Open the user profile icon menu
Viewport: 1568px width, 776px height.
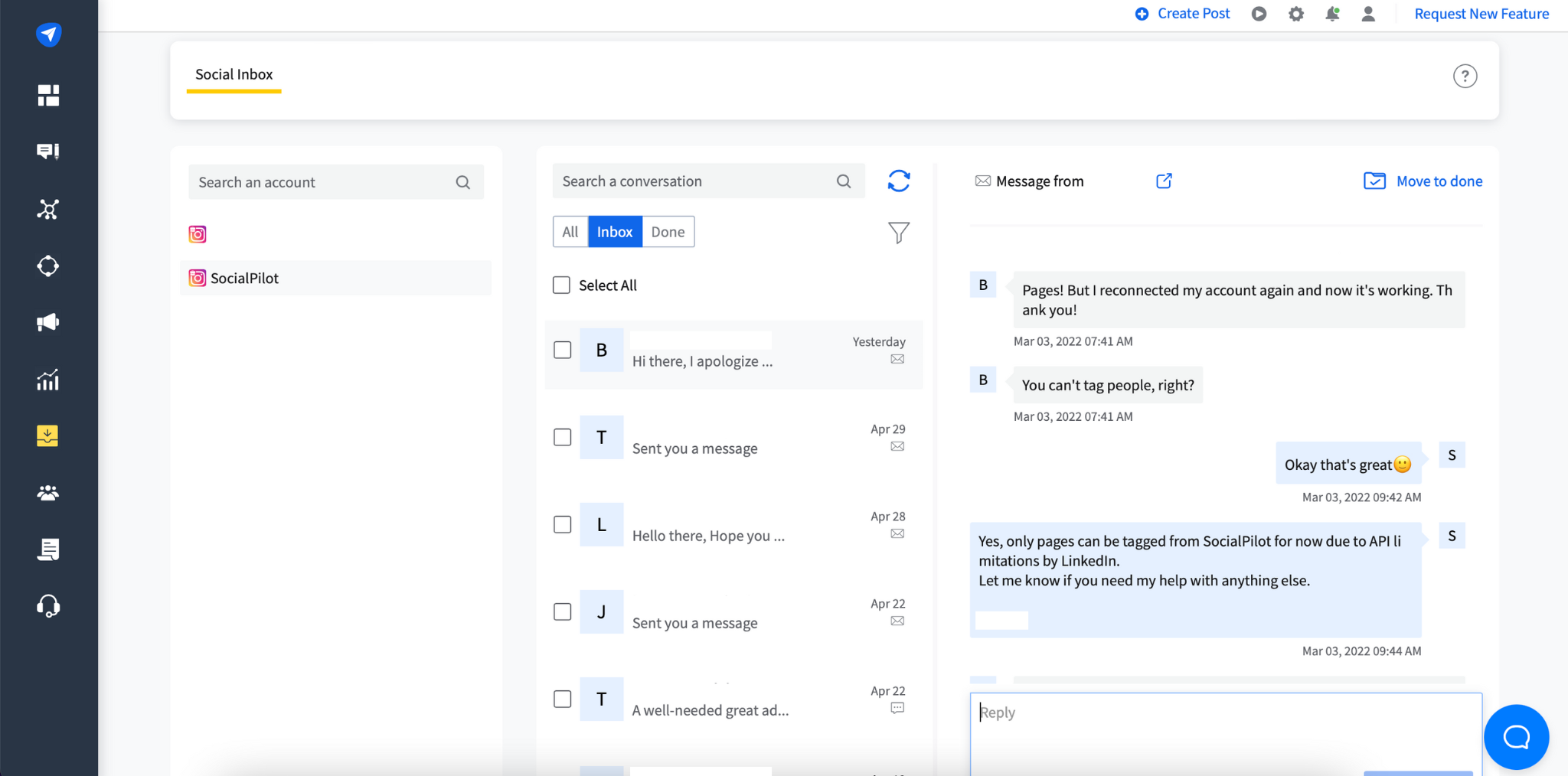[1368, 14]
